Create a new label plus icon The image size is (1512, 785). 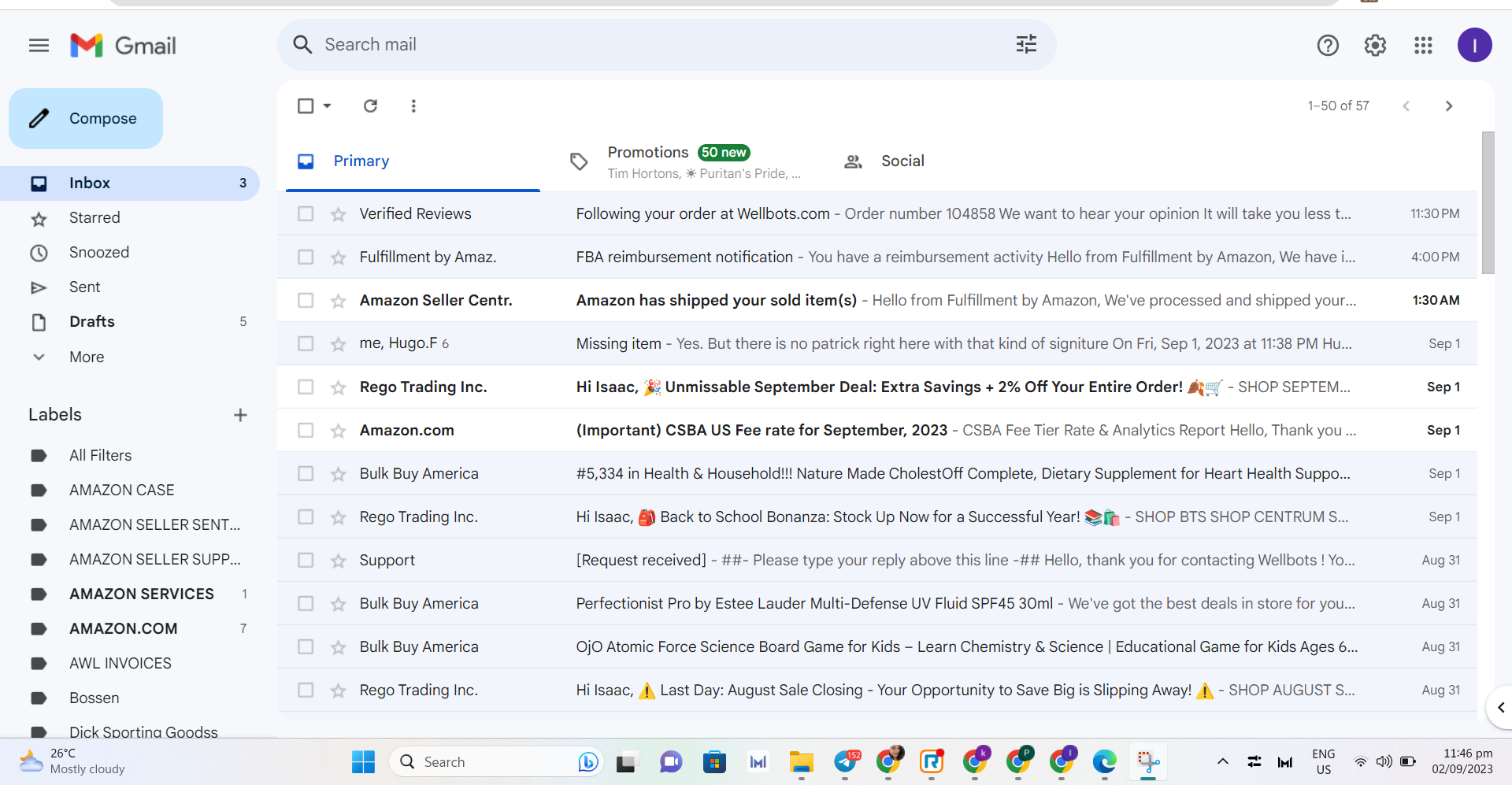tap(240, 415)
